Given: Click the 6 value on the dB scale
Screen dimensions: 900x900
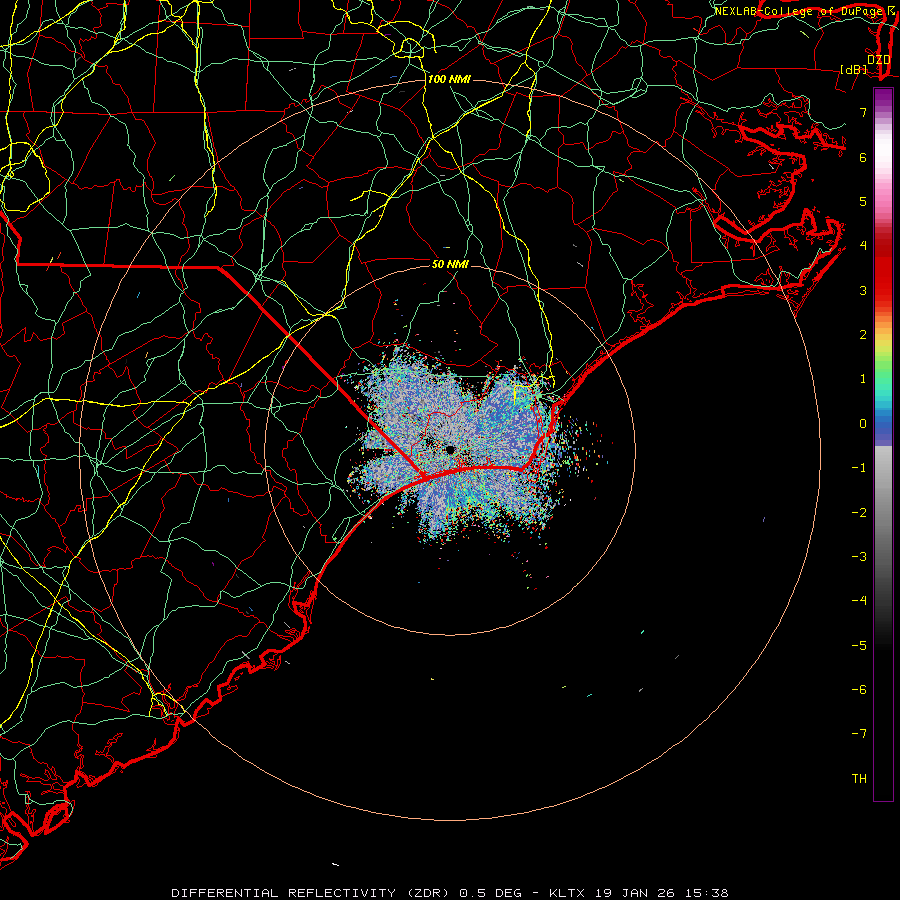Looking at the screenshot, I should [x=863, y=157].
